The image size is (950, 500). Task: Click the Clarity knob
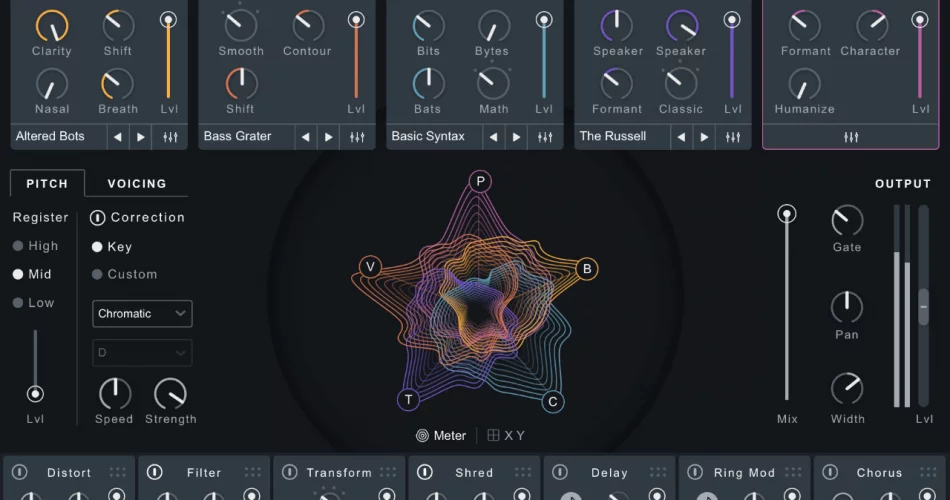tap(52, 25)
